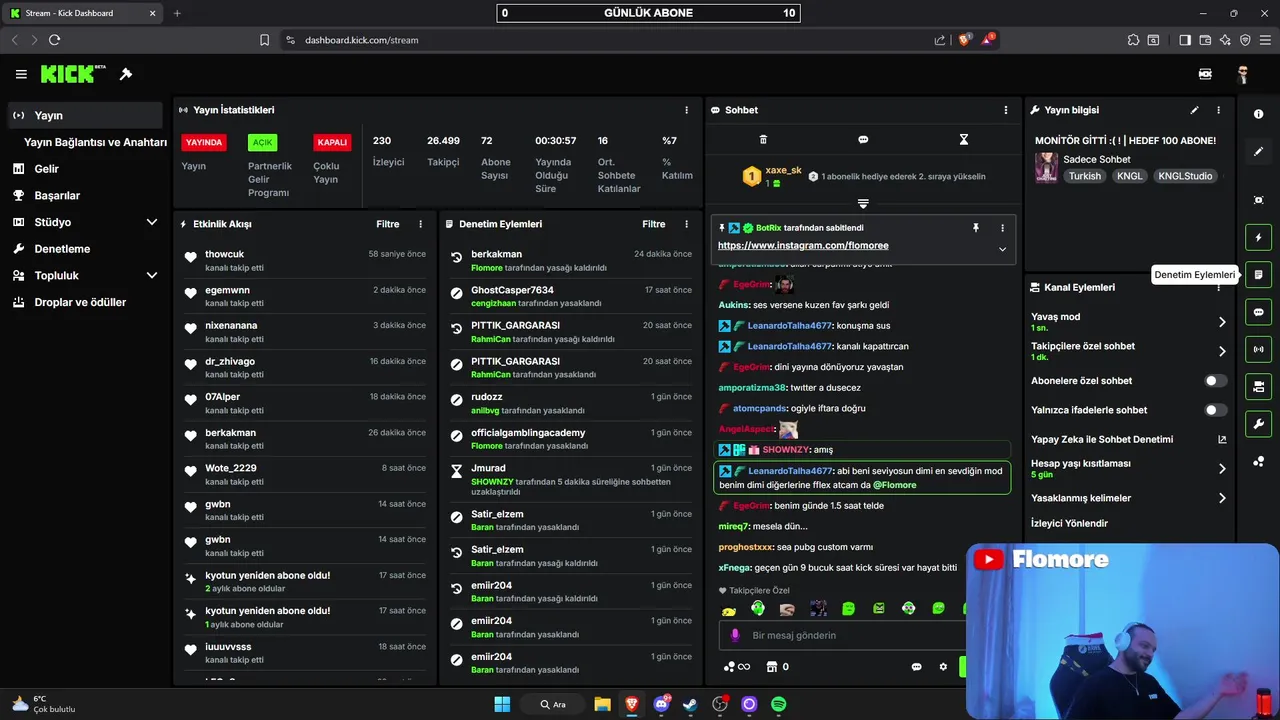Click the speech bubble icon near chat settings
The width and height of the screenshot is (1280, 720).
[916, 667]
